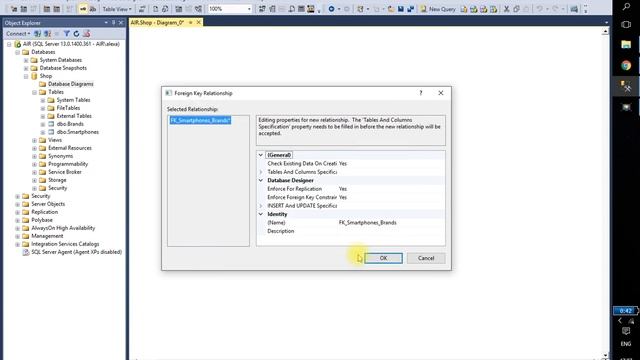The height and width of the screenshot is (360, 640).
Task: Open File Explorer from the taskbar
Action: [626, 44]
